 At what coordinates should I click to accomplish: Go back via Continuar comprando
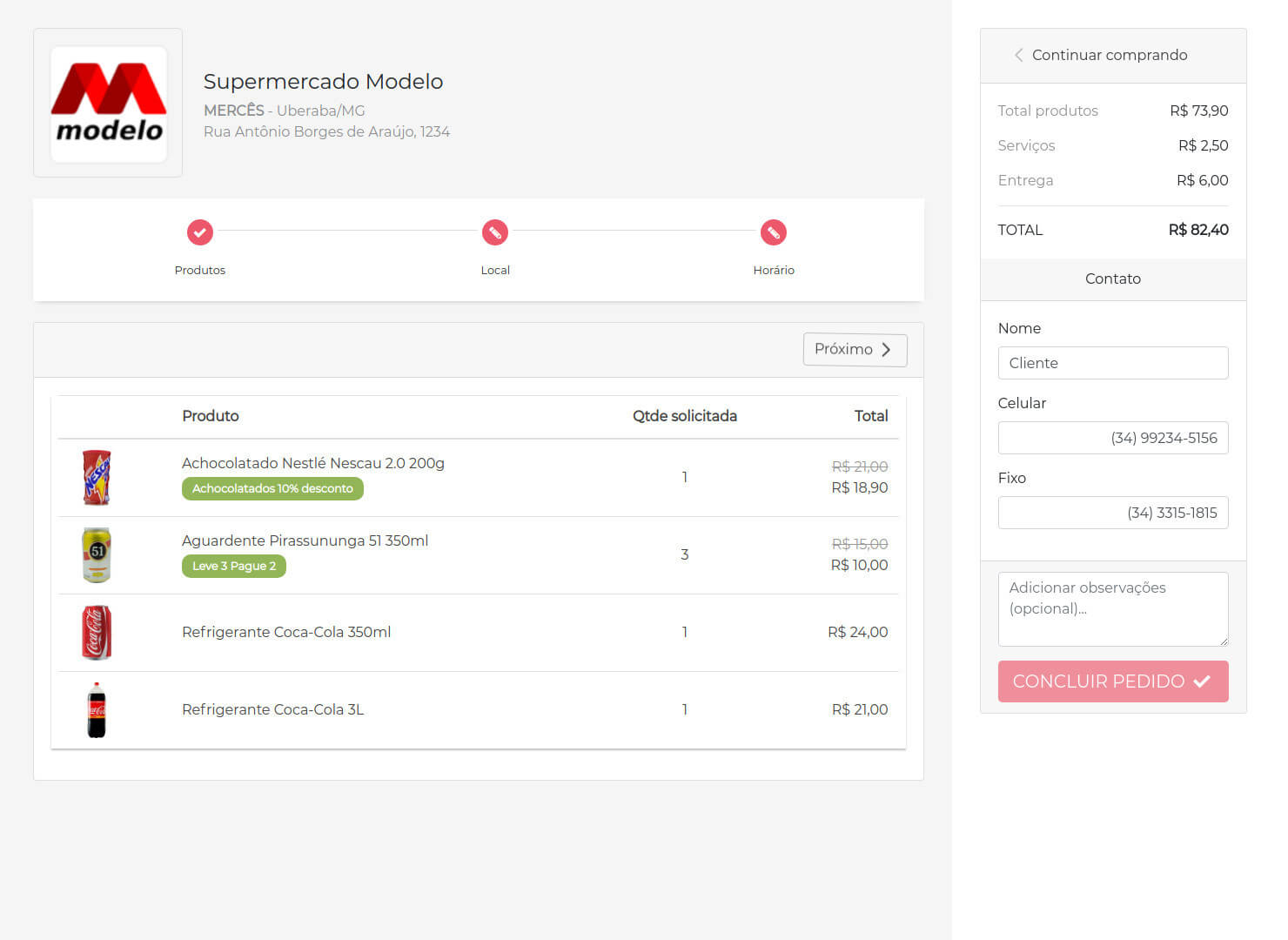point(1101,55)
